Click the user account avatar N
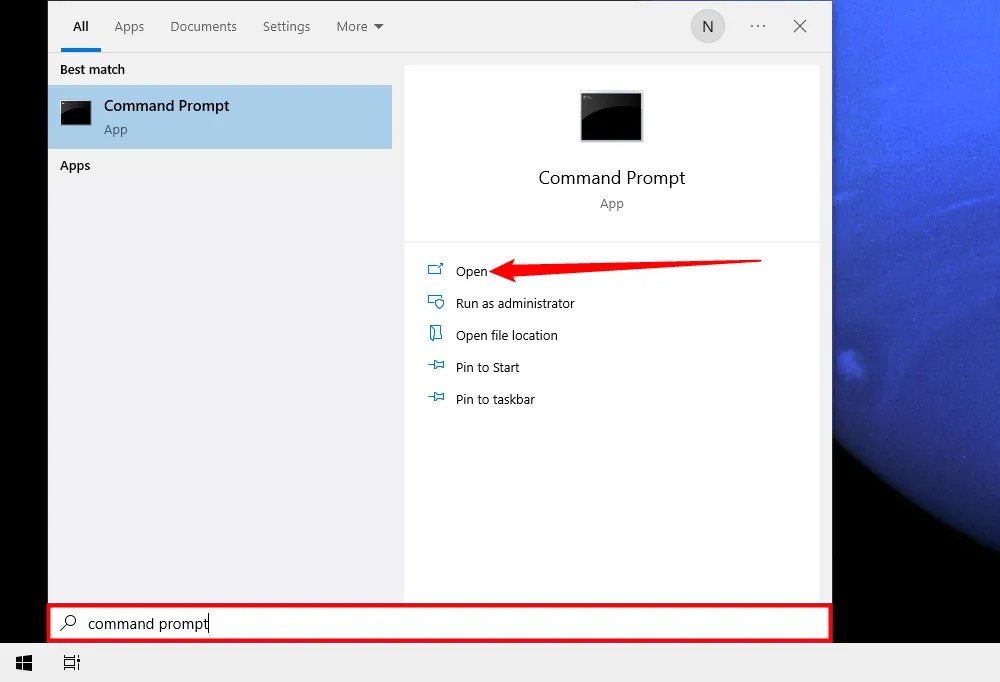The height and width of the screenshot is (682, 1000). point(708,26)
